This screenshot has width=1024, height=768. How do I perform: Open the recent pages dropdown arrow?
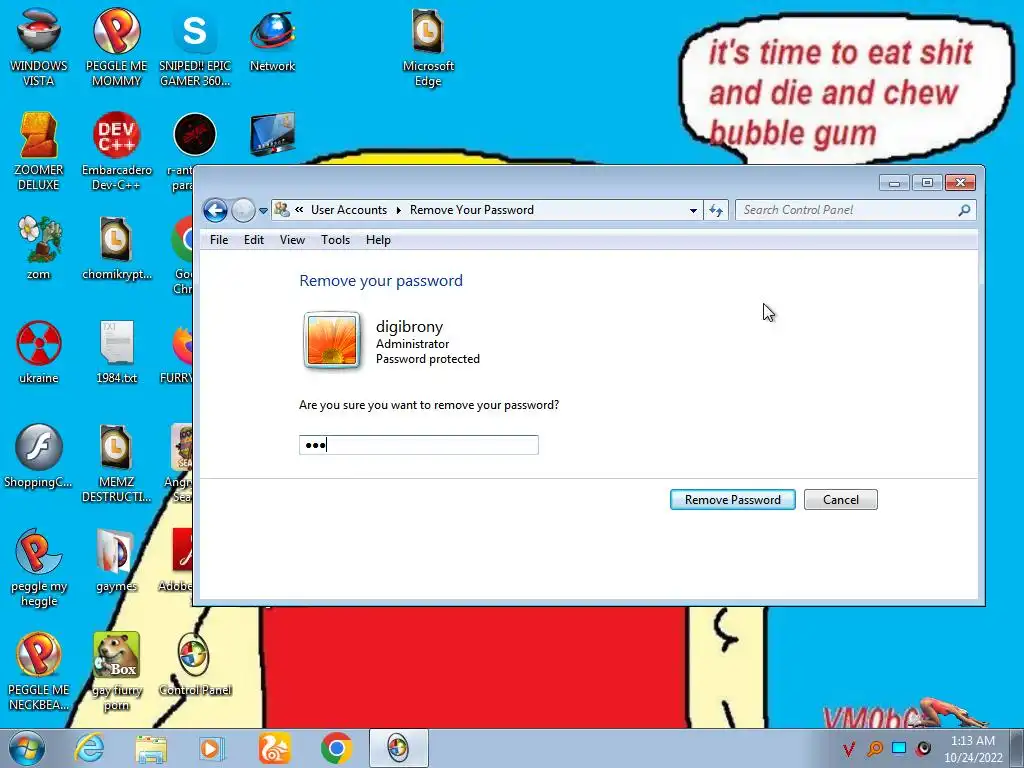tap(263, 211)
